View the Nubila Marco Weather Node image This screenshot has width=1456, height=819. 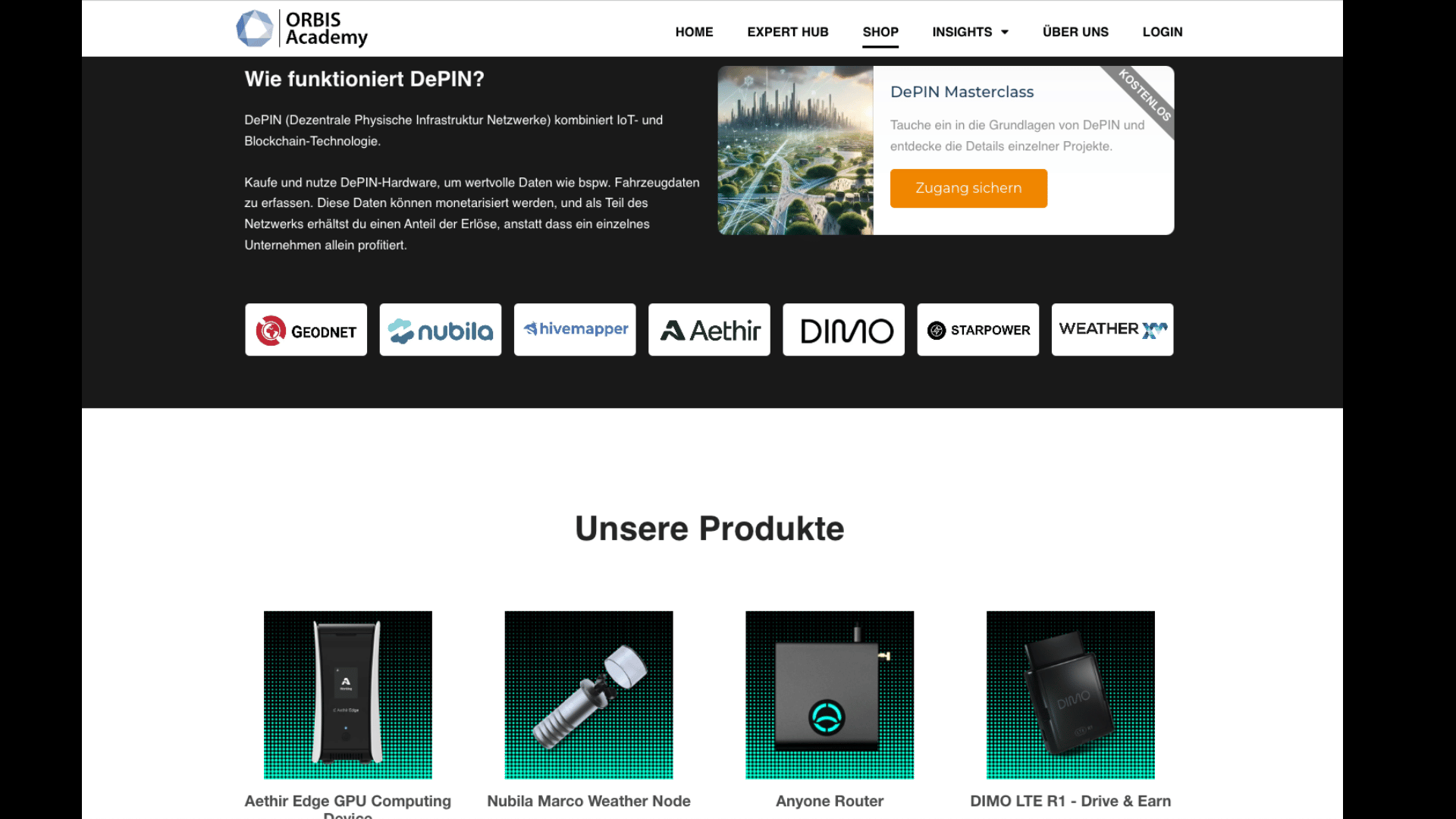pos(588,695)
